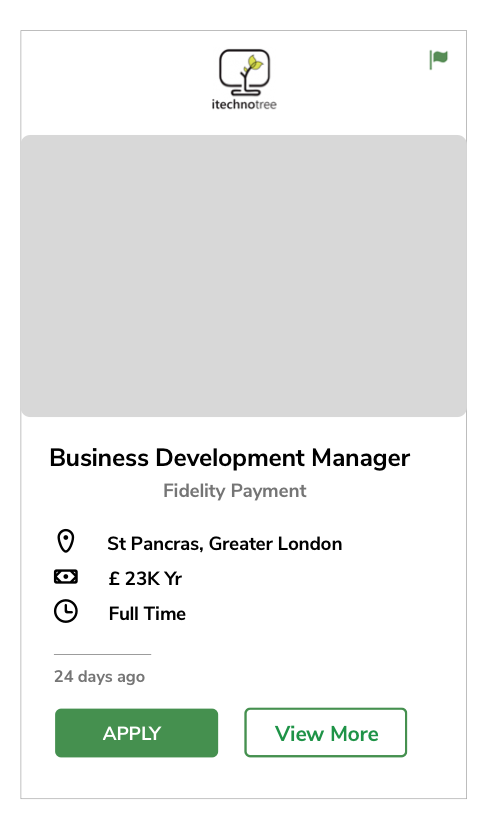Select the St Pancras, Greater London location
Screen dimensions: 492x834
pos(224,544)
